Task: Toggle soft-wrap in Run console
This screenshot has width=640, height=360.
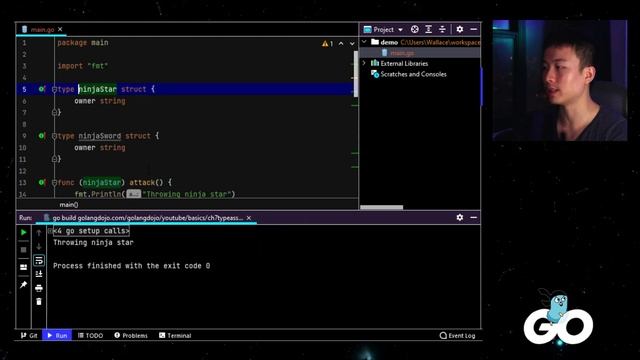Action: pyautogui.click(x=39, y=260)
